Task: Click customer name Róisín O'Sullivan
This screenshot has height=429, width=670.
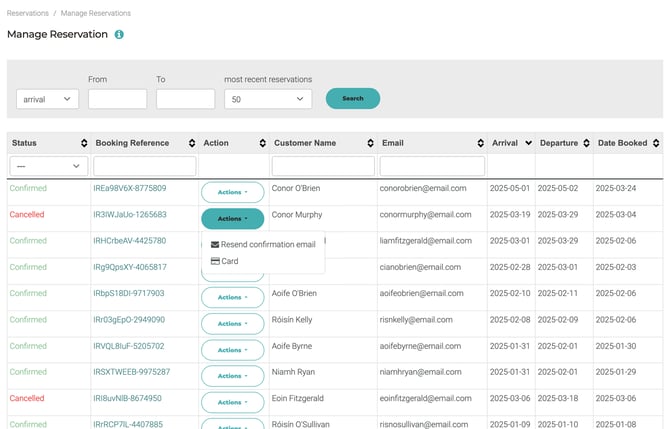Action: click(301, 424)
